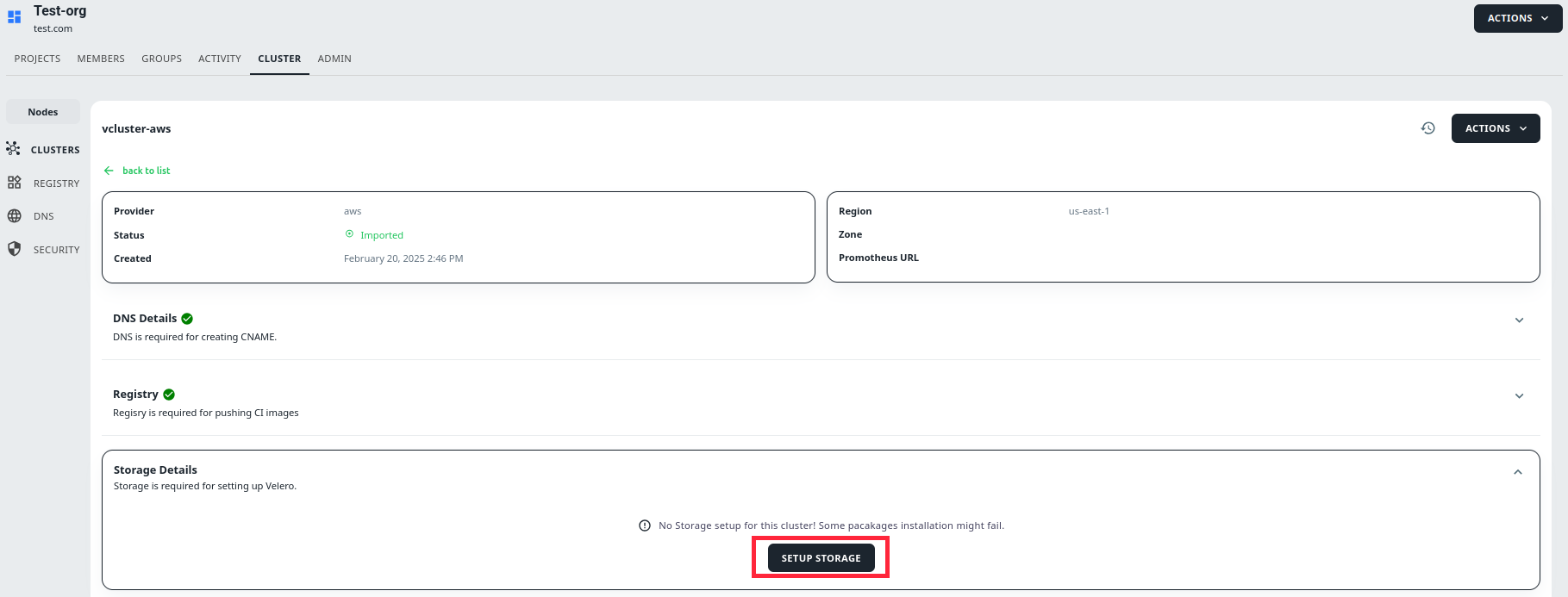Image resolution: width=1568 pixels, height=597 pixels.
Task: Click the No Storage setup warning message
Action: pyautogui.click(x=831, y=525)
